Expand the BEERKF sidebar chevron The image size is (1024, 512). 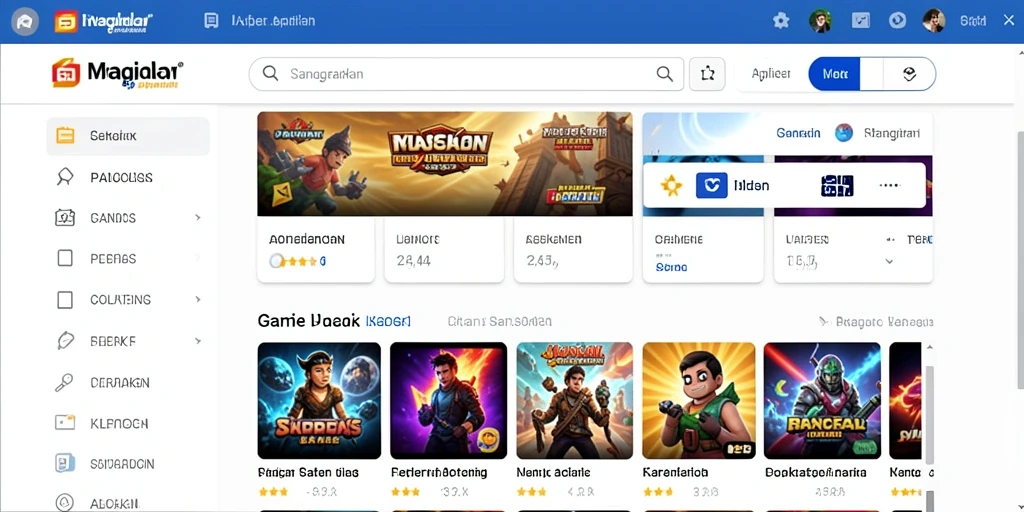198,341
